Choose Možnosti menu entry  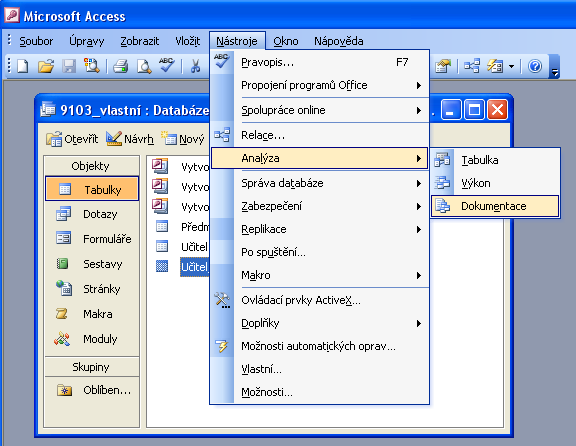pyautogui.click(x=320, y=392)
